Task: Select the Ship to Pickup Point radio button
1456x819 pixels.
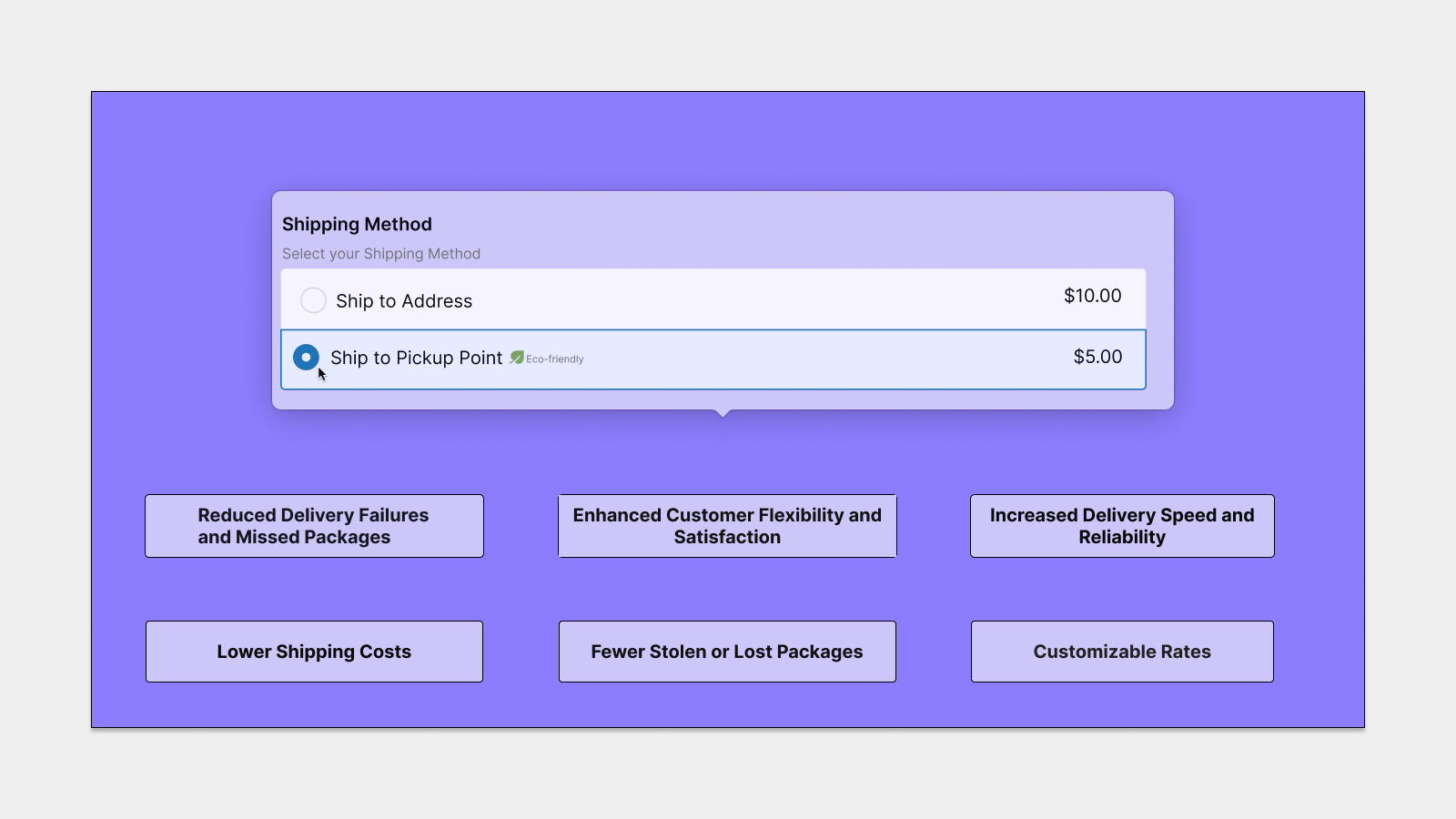Action: click(306, 357)
